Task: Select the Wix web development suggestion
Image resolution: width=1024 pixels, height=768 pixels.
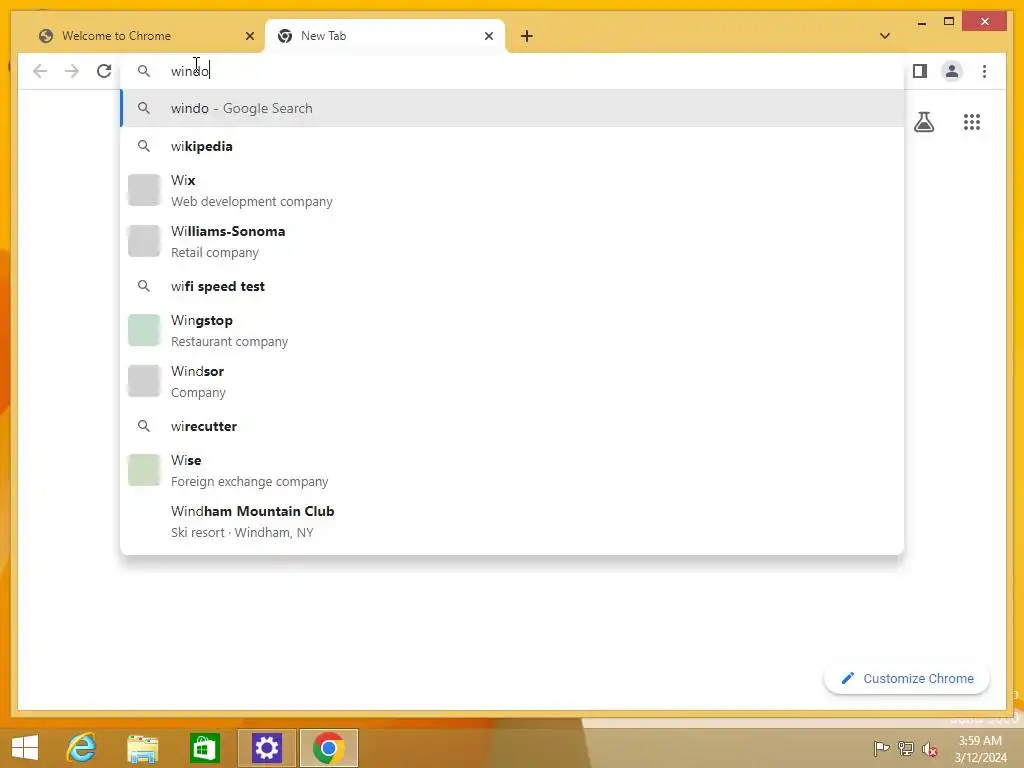Action: click(x=512, y=190)
